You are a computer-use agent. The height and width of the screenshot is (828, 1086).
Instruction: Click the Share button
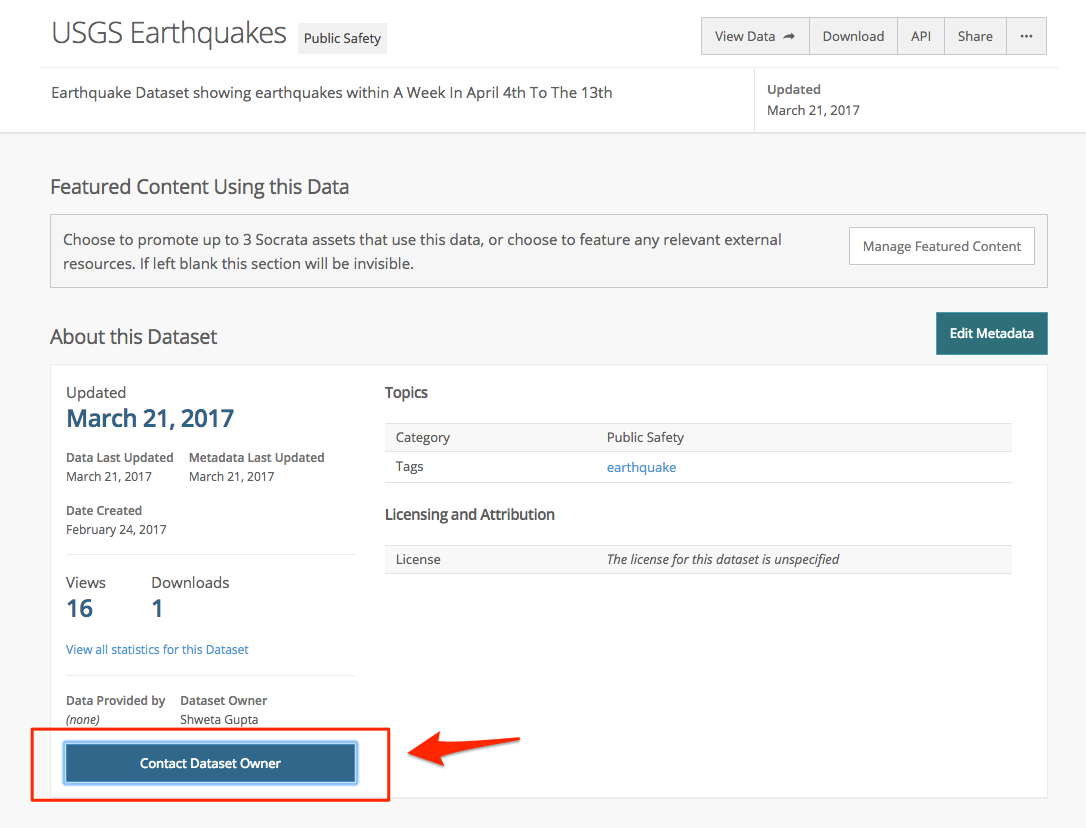(975, 36)
